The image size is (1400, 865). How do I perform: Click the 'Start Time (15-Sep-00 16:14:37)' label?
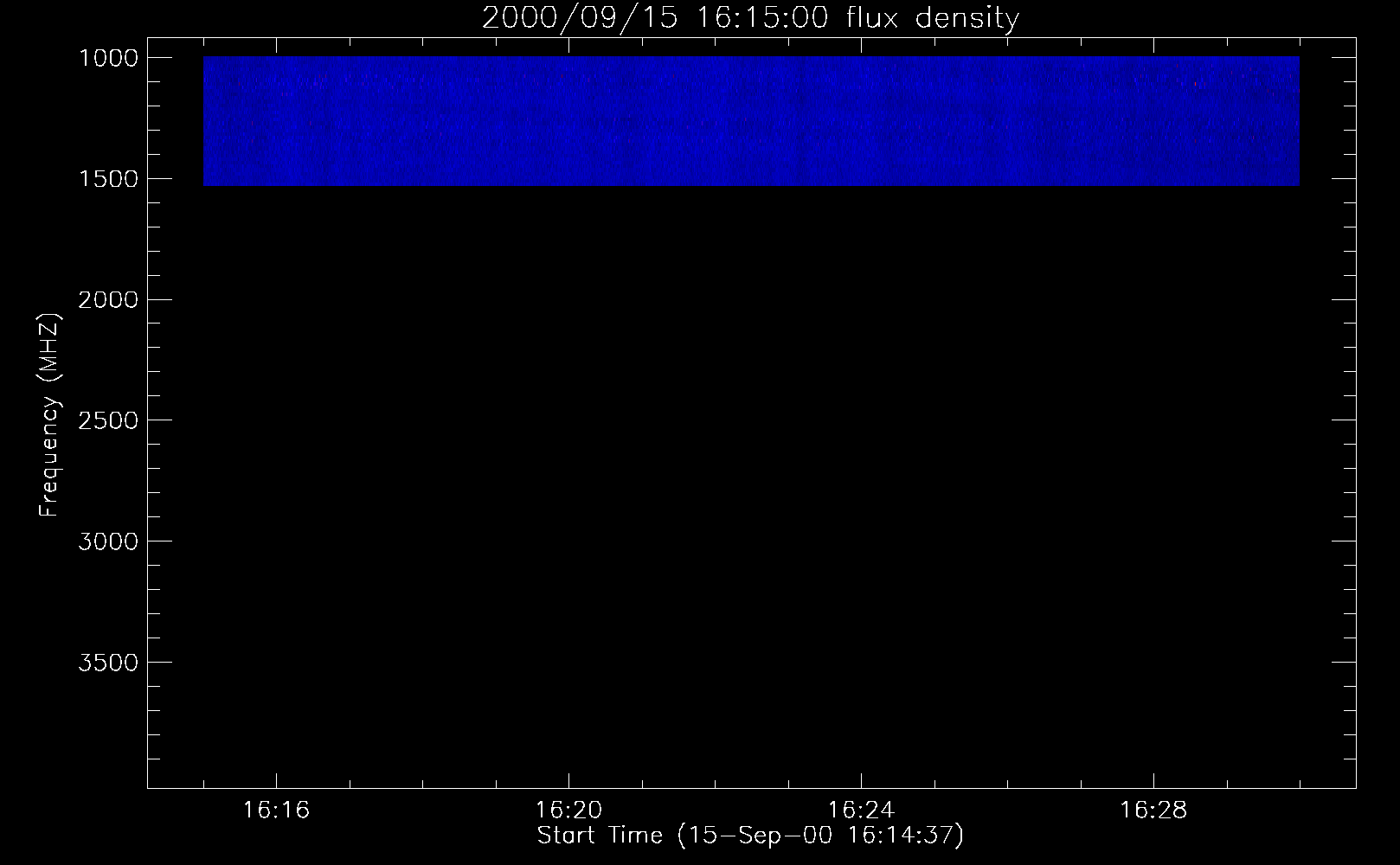click(x=750, y=836)
